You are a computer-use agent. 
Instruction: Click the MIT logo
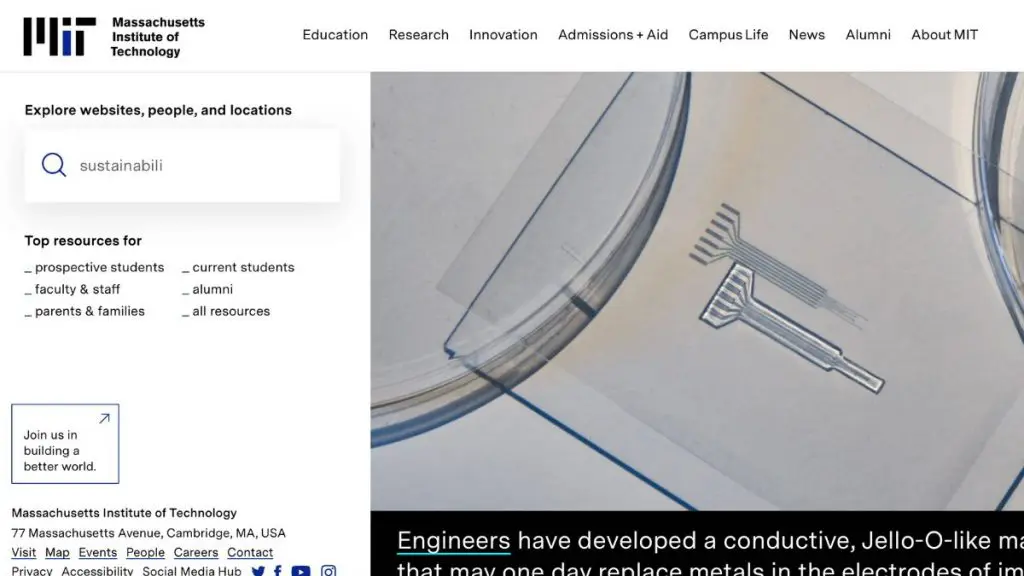[59, 37]
